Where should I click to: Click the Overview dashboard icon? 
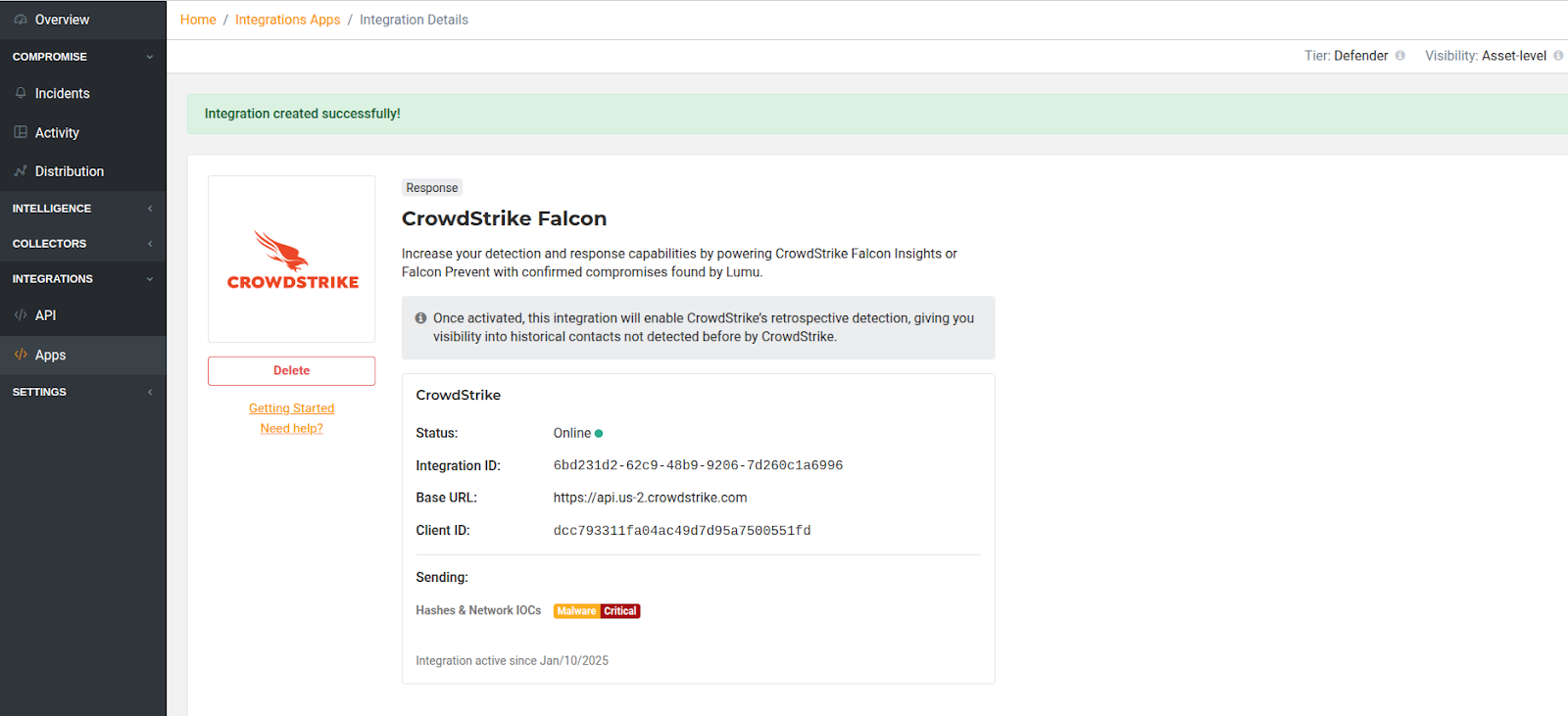coord(21,20)
